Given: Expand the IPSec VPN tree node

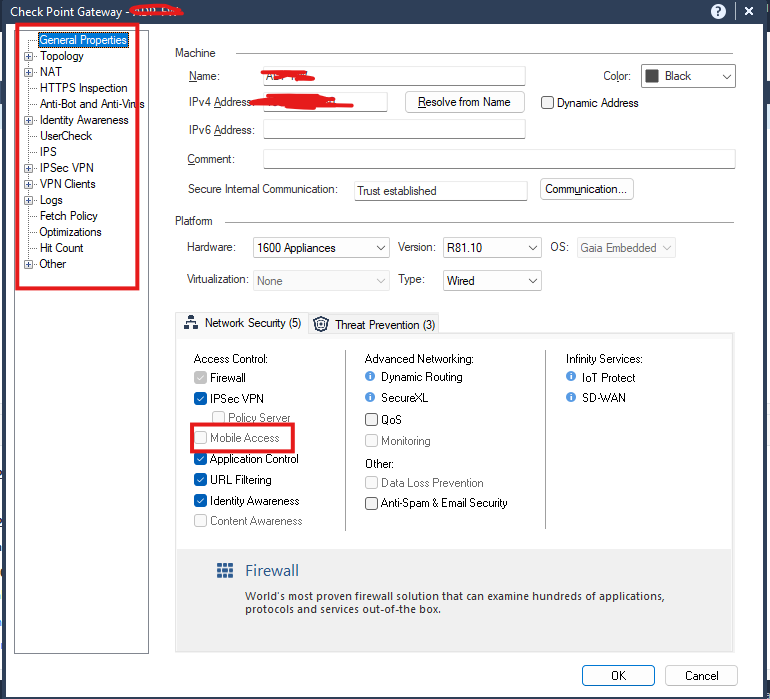Looking at the screenshot, I should tap(28, 168).
